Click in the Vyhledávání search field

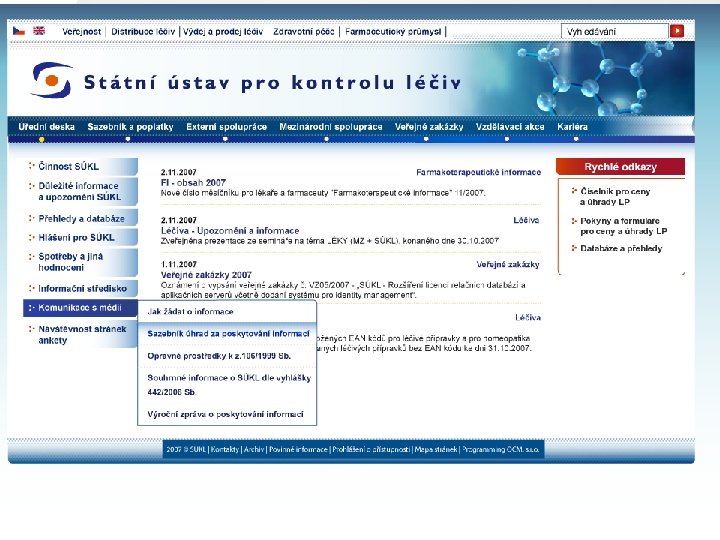pos(615,32)
